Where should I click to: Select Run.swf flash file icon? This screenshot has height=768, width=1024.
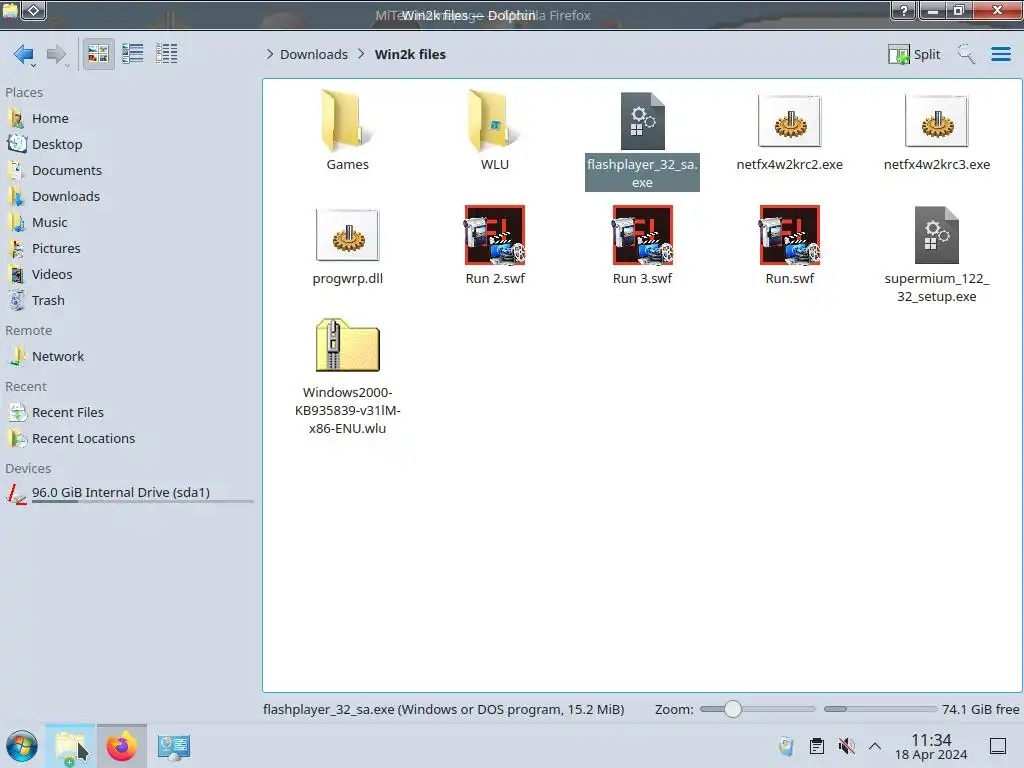790,235
